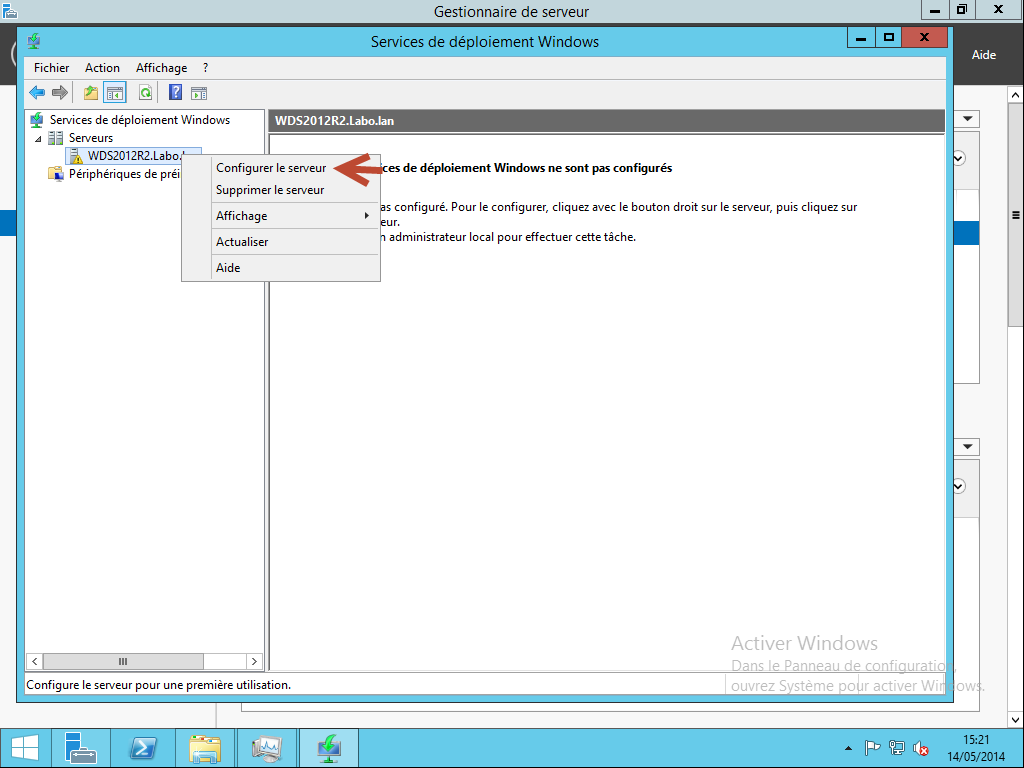Image resolution: width=1024 pixels, height=768 pixels.
Task: Collapse the Serveurs tree node
Action: pyautogui.click(x=38, y=138)
